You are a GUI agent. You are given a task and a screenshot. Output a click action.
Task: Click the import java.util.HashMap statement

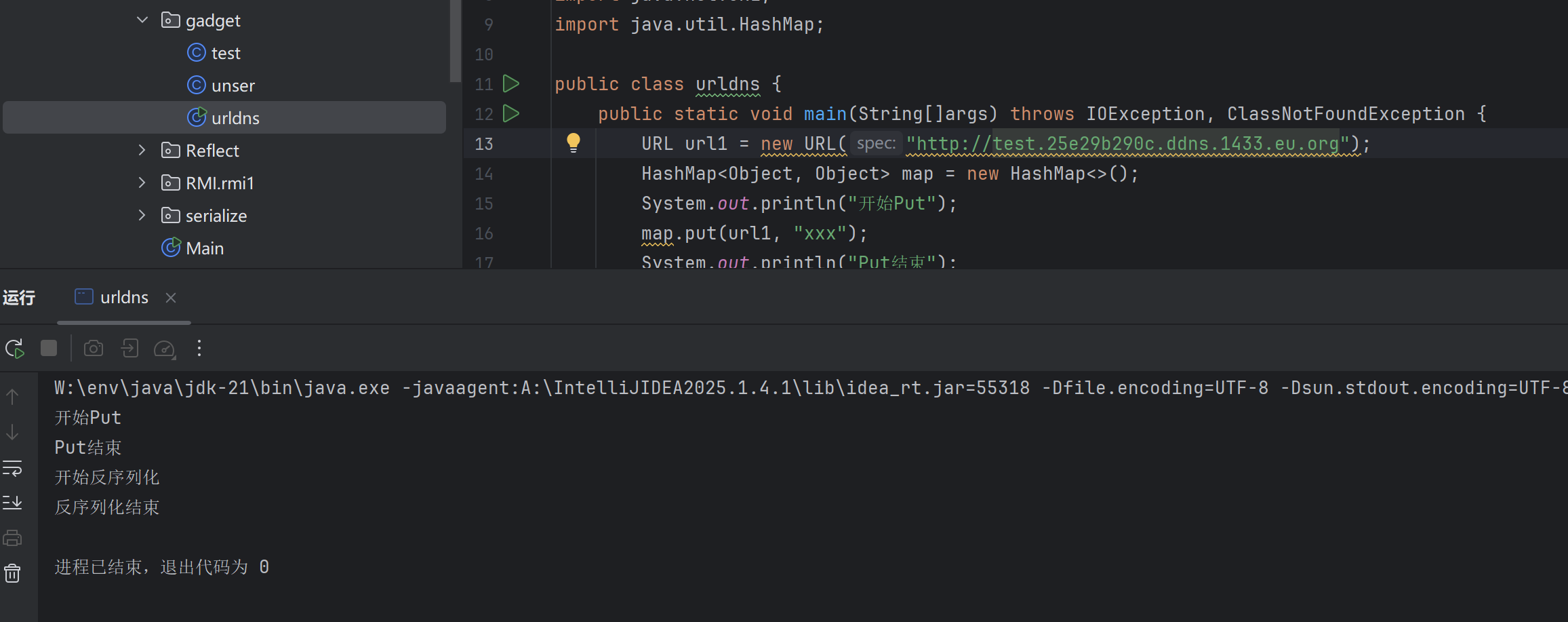689,24
